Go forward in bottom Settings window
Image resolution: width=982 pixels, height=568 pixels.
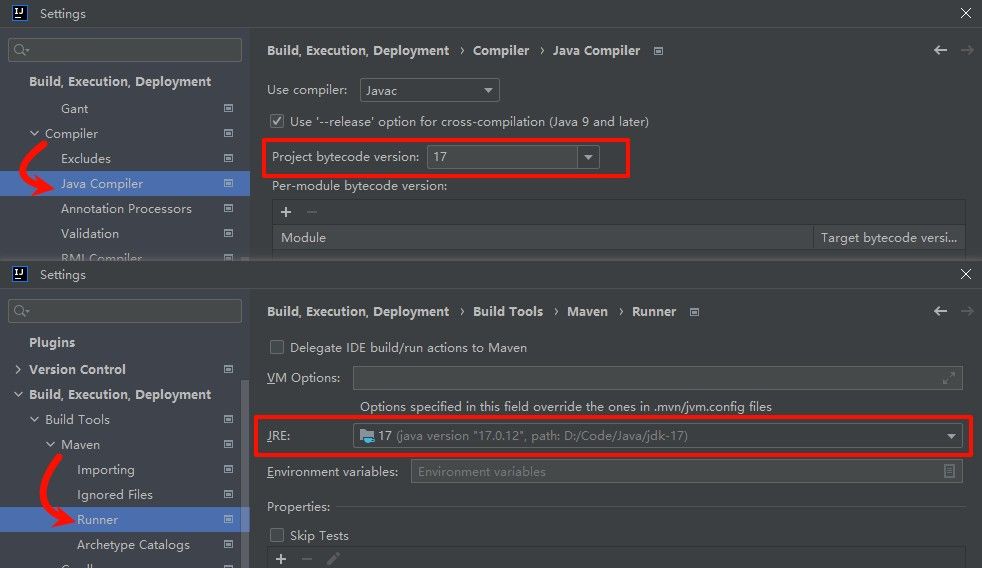968,311
